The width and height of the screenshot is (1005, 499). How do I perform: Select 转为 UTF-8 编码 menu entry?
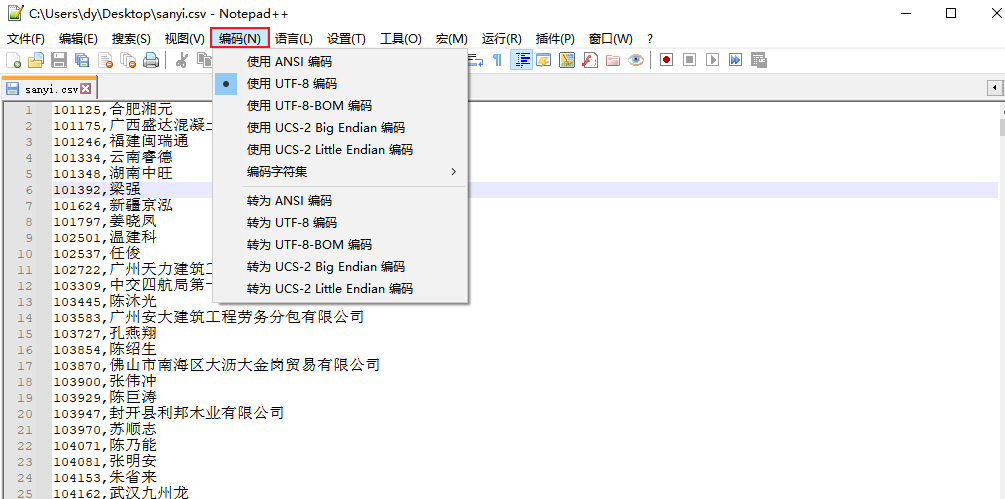pyautogui.click(x=340, y=223)
